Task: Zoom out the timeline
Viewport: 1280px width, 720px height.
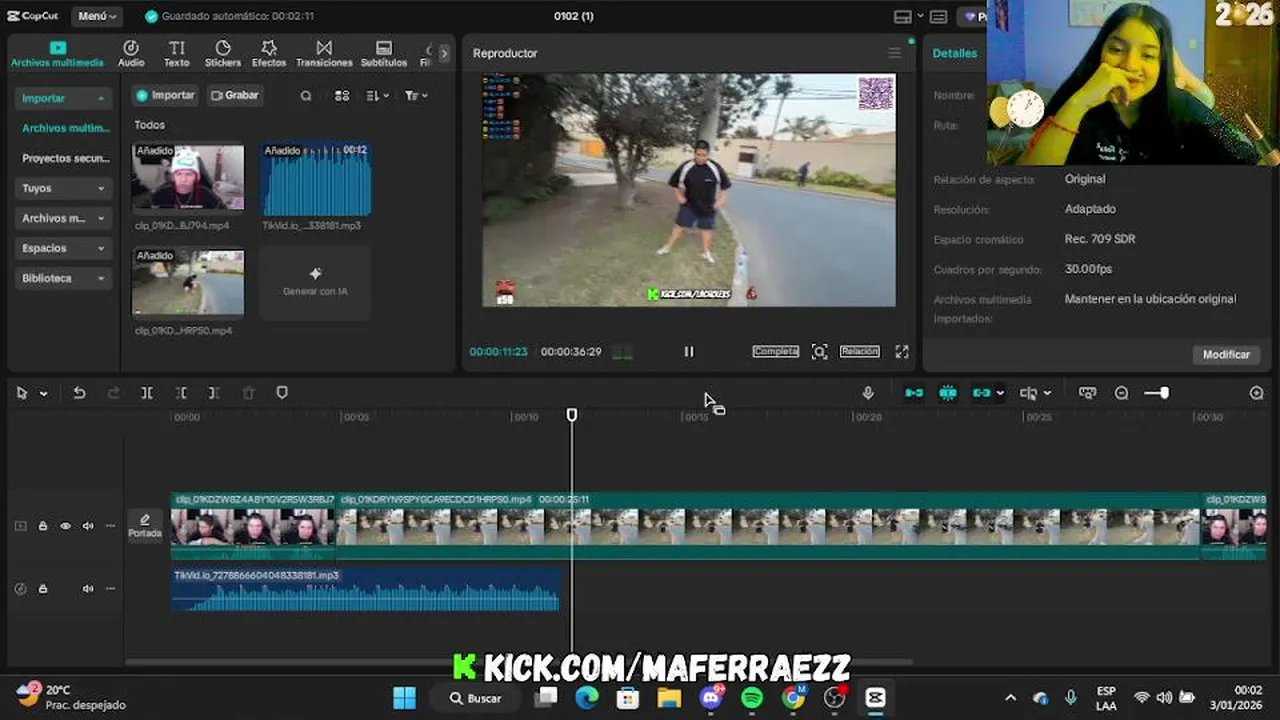Action: [1122, 393]
